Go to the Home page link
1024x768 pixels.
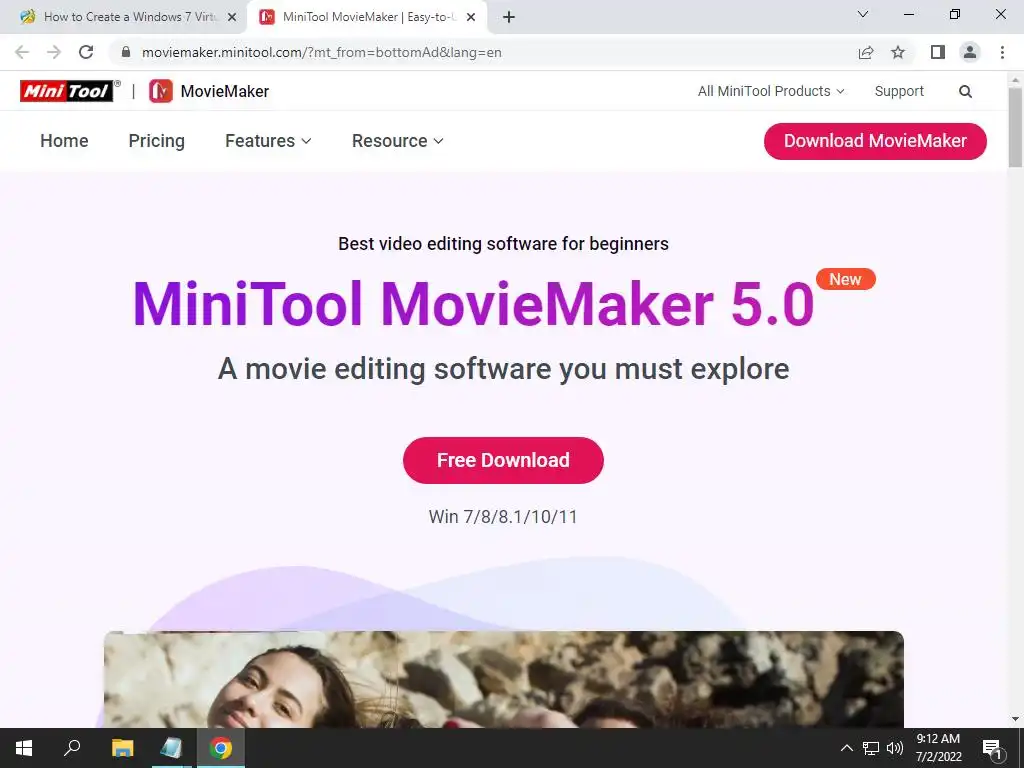coord(64,141)
